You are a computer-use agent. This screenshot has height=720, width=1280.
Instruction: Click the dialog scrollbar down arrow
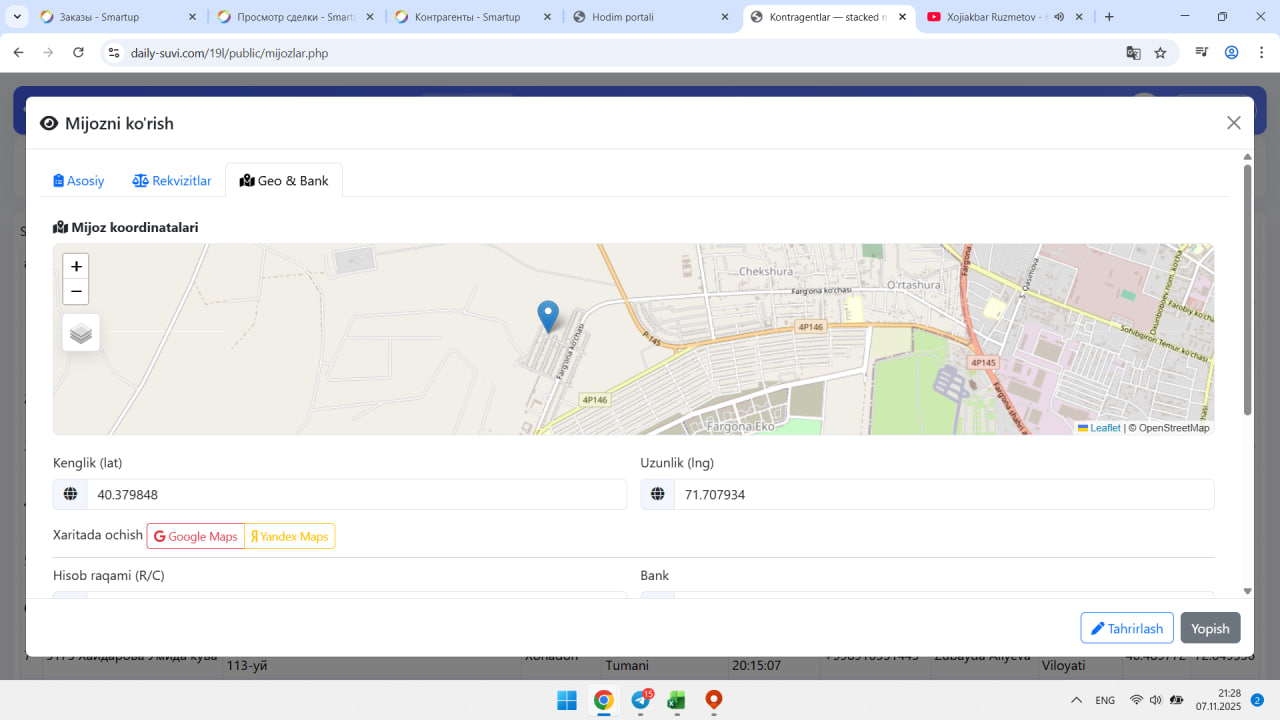[x=1247, y=592]
